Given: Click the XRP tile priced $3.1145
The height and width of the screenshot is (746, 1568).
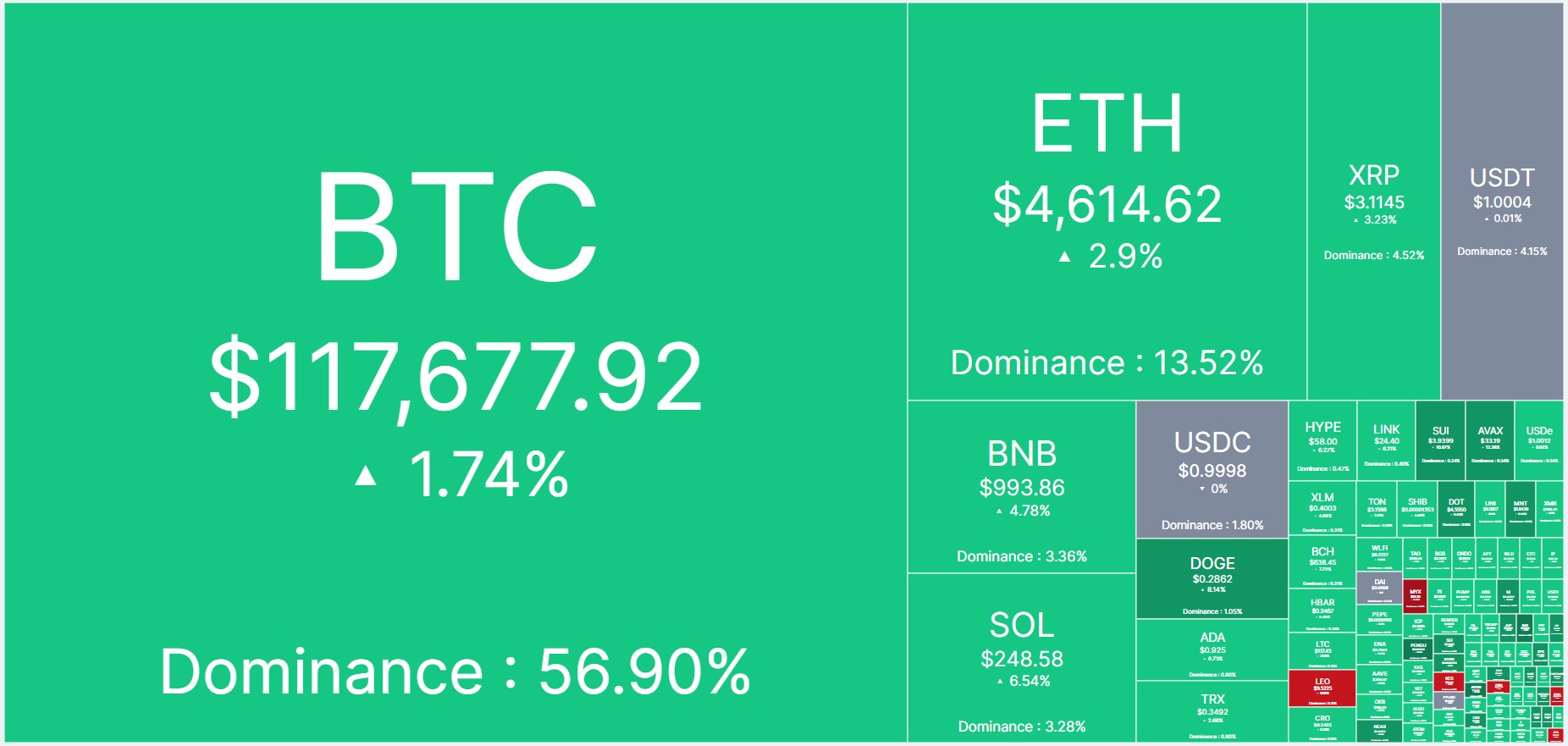Looking at the screenshot, I should pyautogui.click(x=1374, y=202).
